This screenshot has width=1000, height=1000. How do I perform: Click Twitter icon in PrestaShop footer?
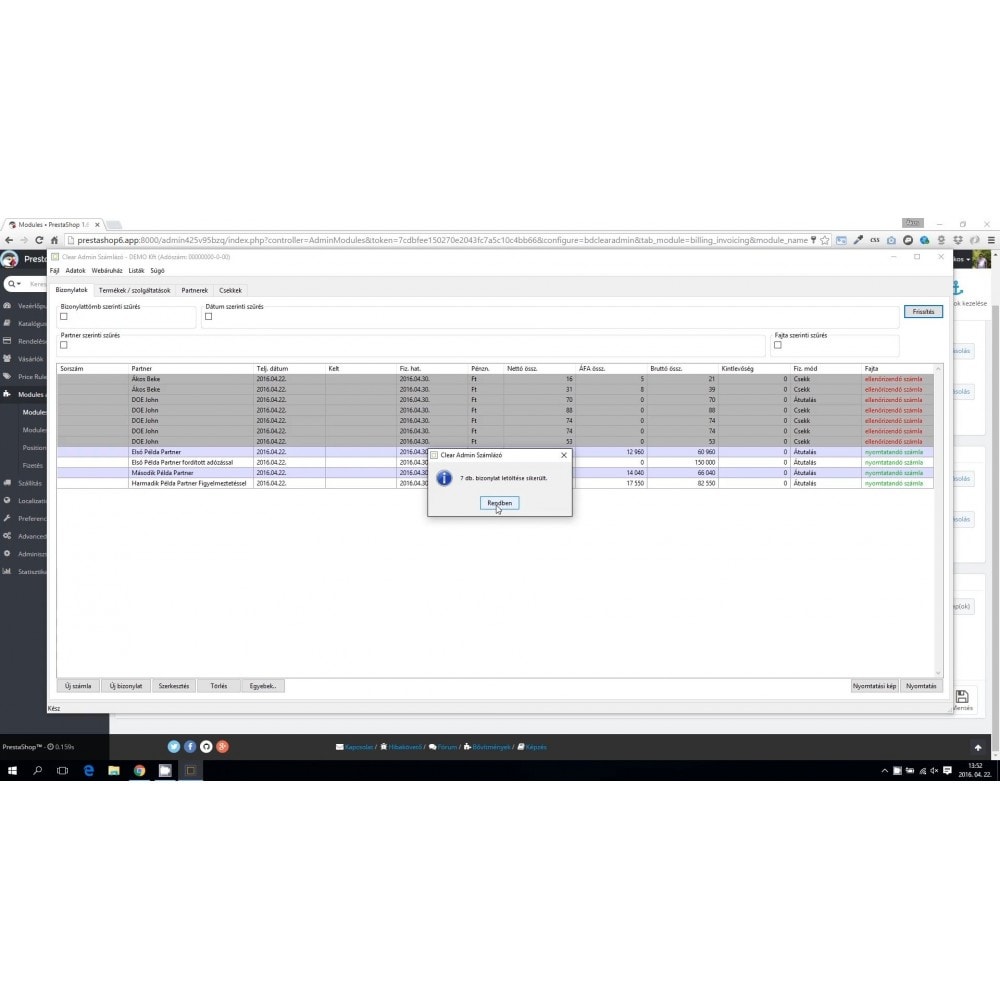(173, 747)
